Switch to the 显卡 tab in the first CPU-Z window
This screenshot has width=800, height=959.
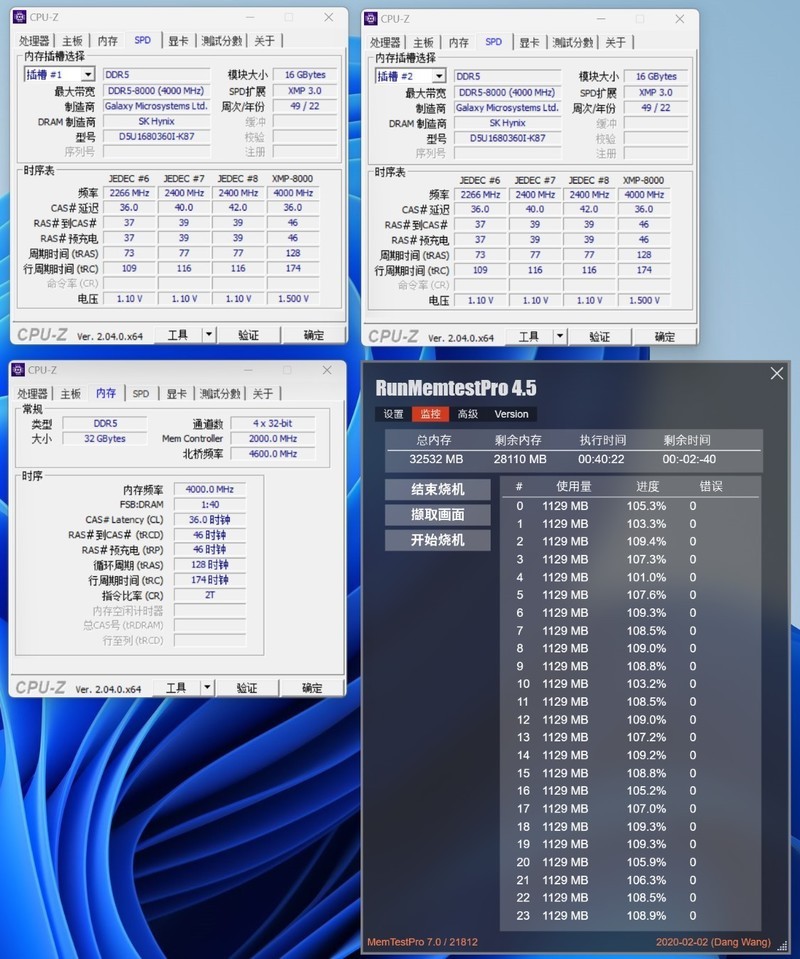(180, 40)
